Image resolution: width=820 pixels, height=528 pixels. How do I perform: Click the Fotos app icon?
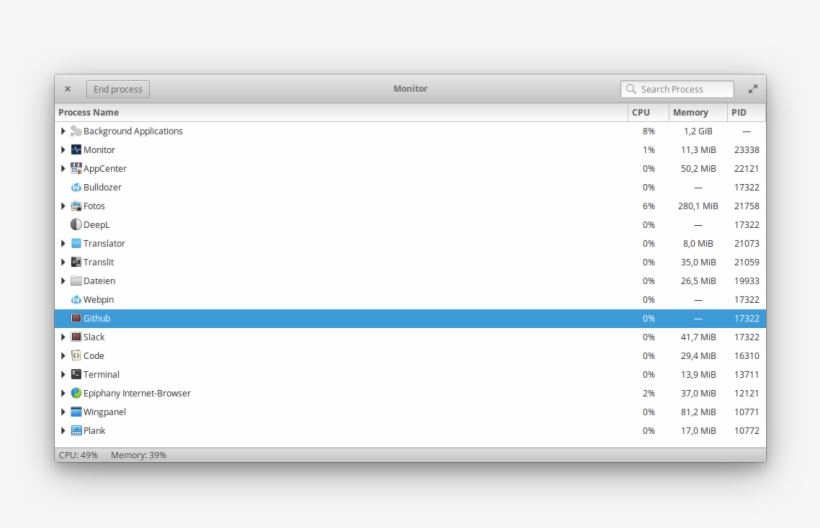(x=76, y=206)
